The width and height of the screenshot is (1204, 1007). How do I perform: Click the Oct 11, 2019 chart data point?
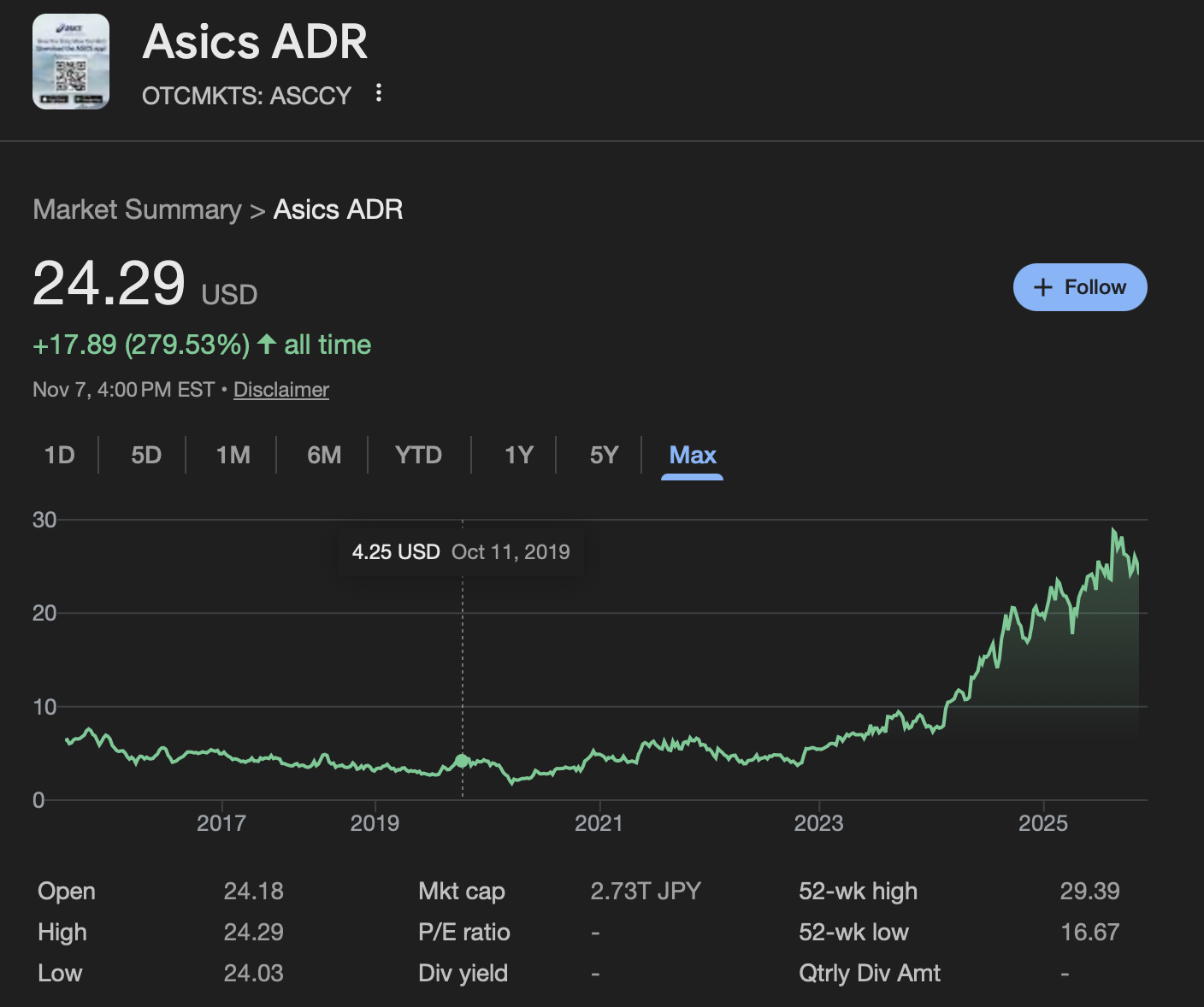point(462,760)
